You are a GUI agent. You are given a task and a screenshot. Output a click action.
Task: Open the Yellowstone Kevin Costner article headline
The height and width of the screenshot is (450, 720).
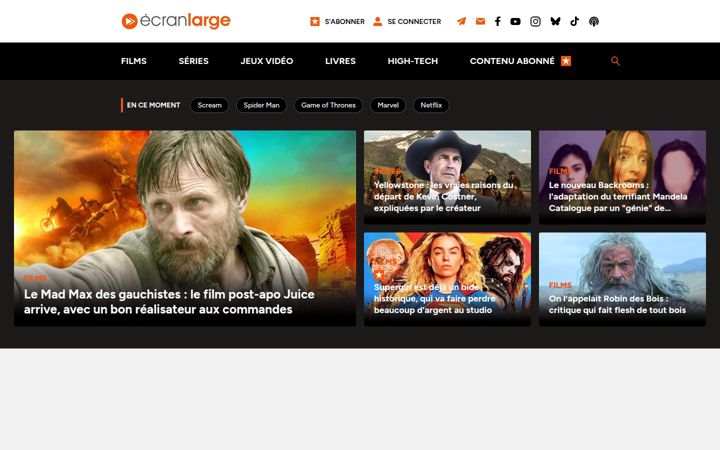444,197
